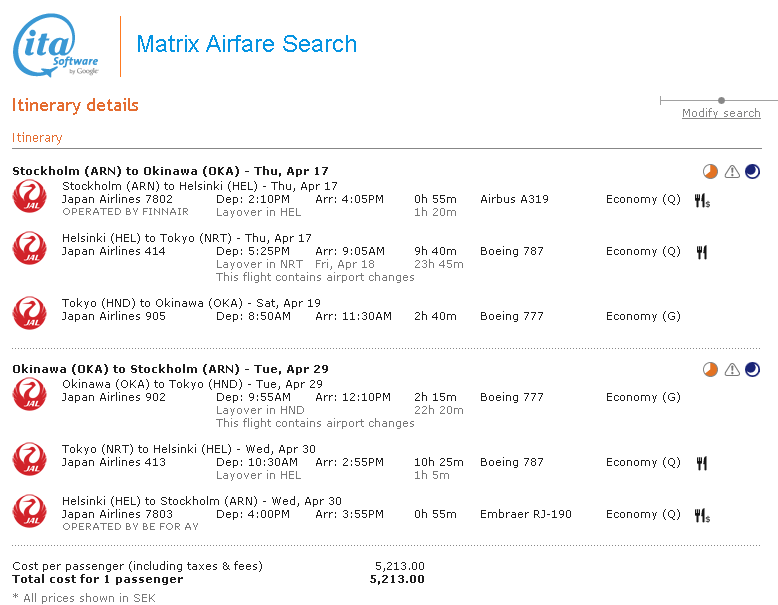This screenshot has width=778, height=605.
Task: Click the Stockholm to Okinawa outbound header
Action: [x=170, y=171]
